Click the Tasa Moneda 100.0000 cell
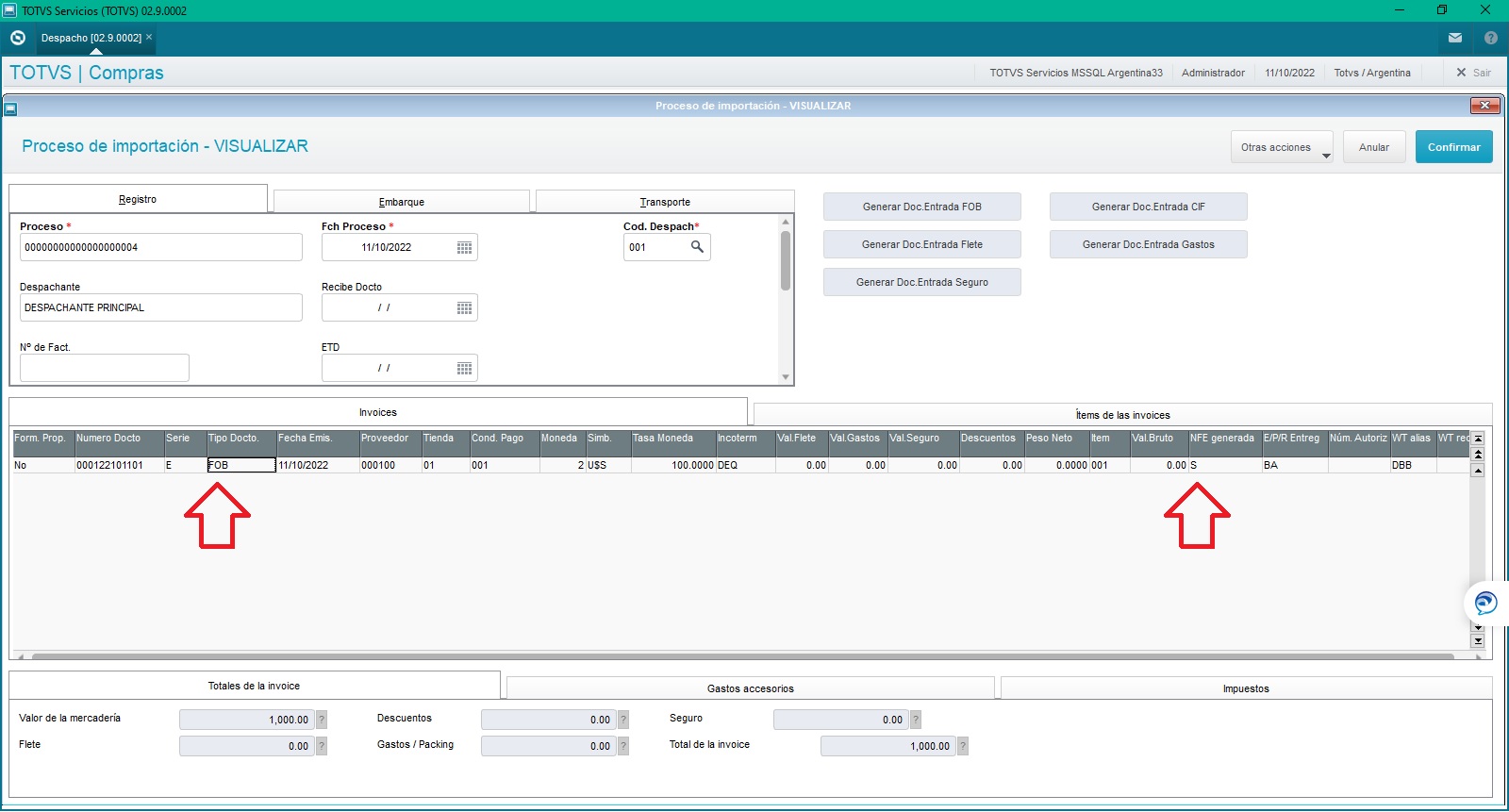The width and height of the screenshot is (1509, 812). pyautogui.click(x=672, y=465)
